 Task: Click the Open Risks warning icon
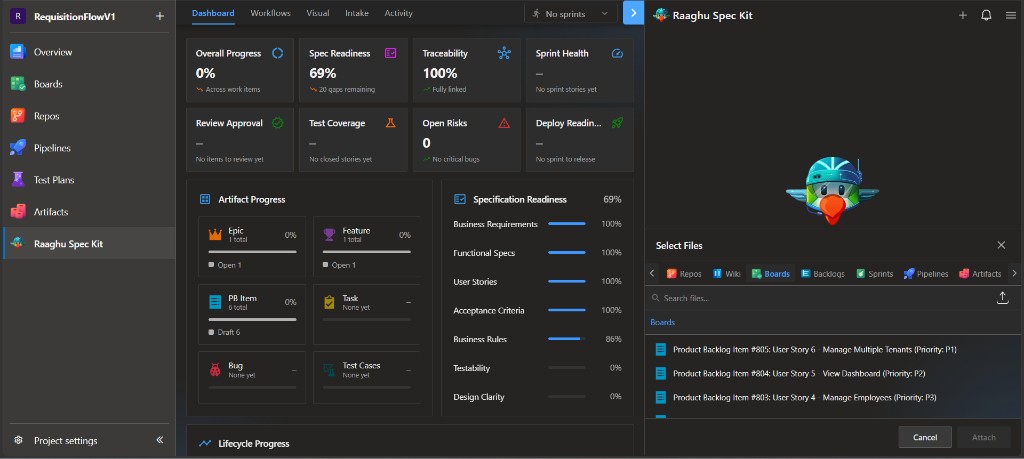(x=504, y=123)
